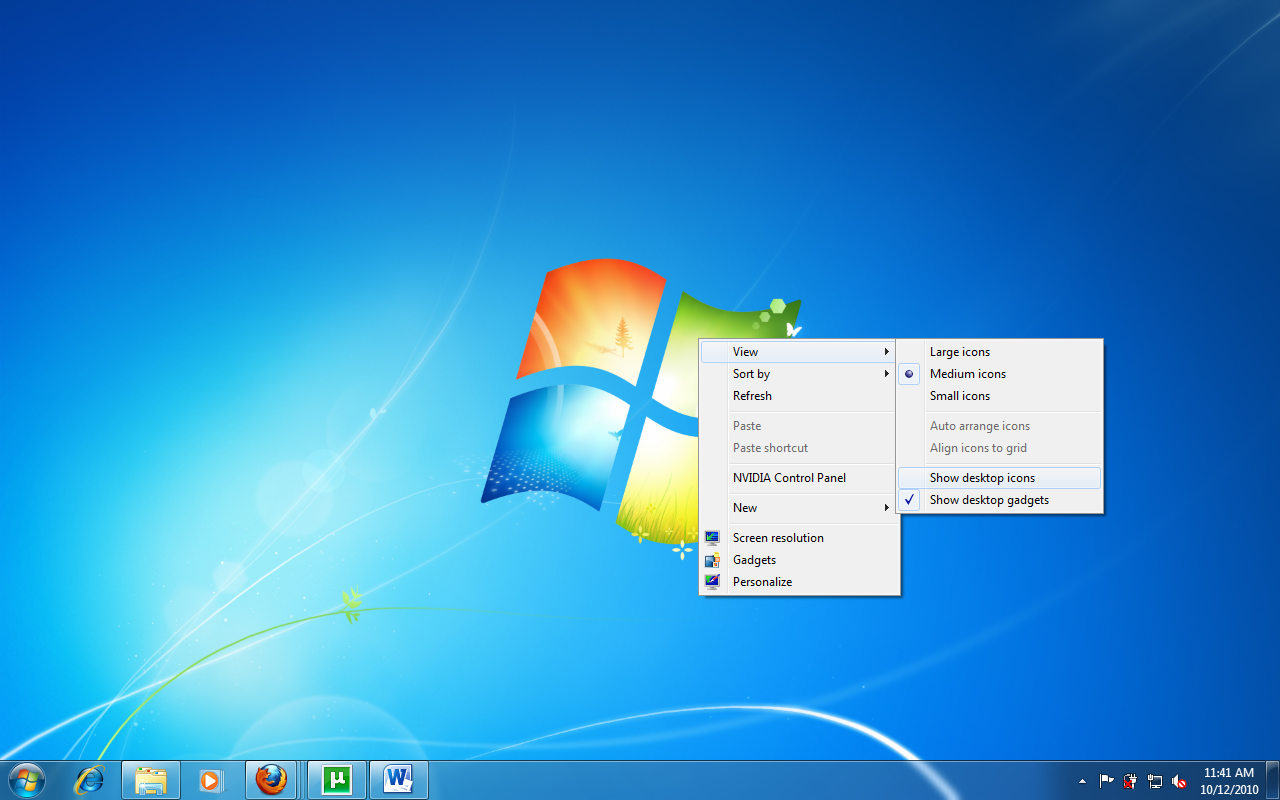Click the network status tray icon
Screen dimensions: 1280x800
click(1154, 780)
